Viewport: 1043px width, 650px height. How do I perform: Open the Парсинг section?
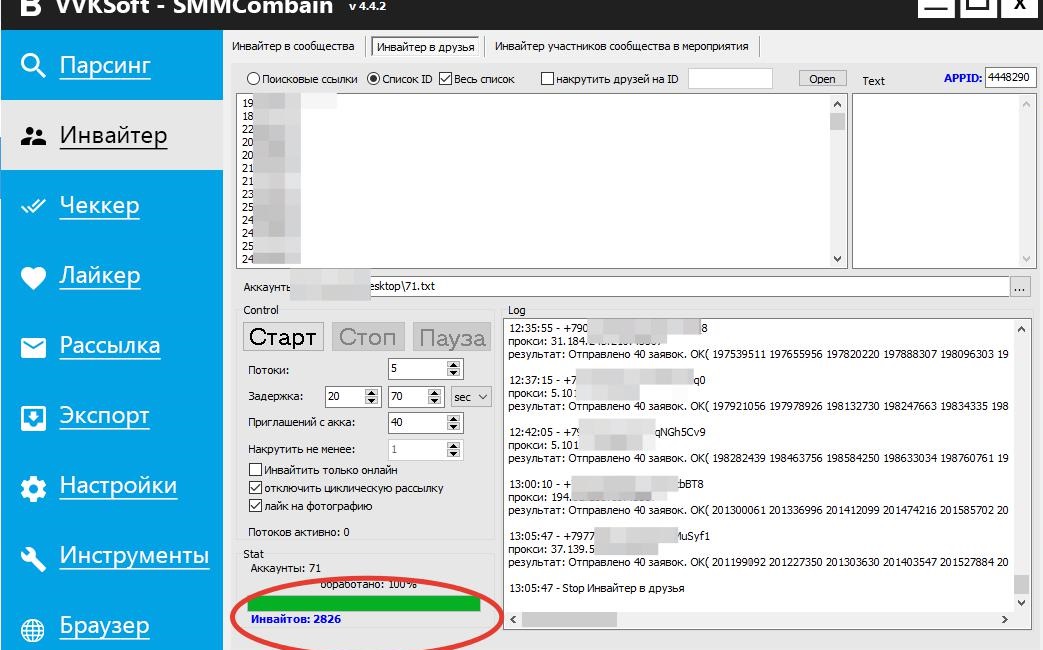[105, 65]
